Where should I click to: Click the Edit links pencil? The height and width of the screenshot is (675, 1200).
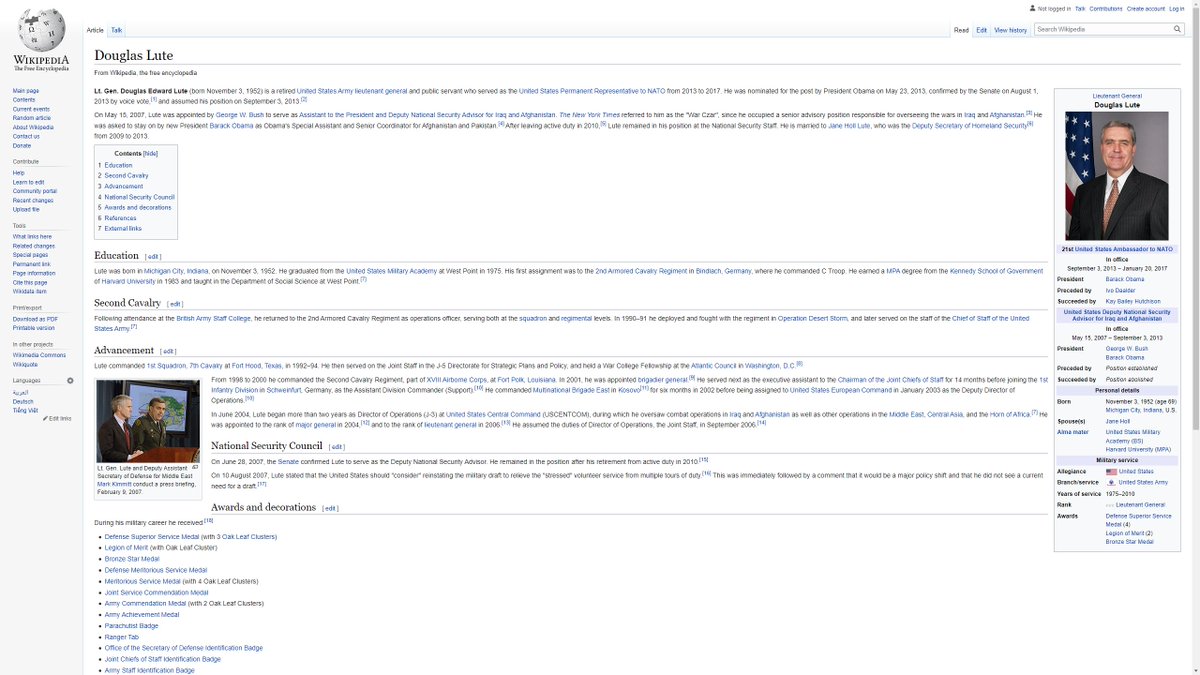pos(45,418)
